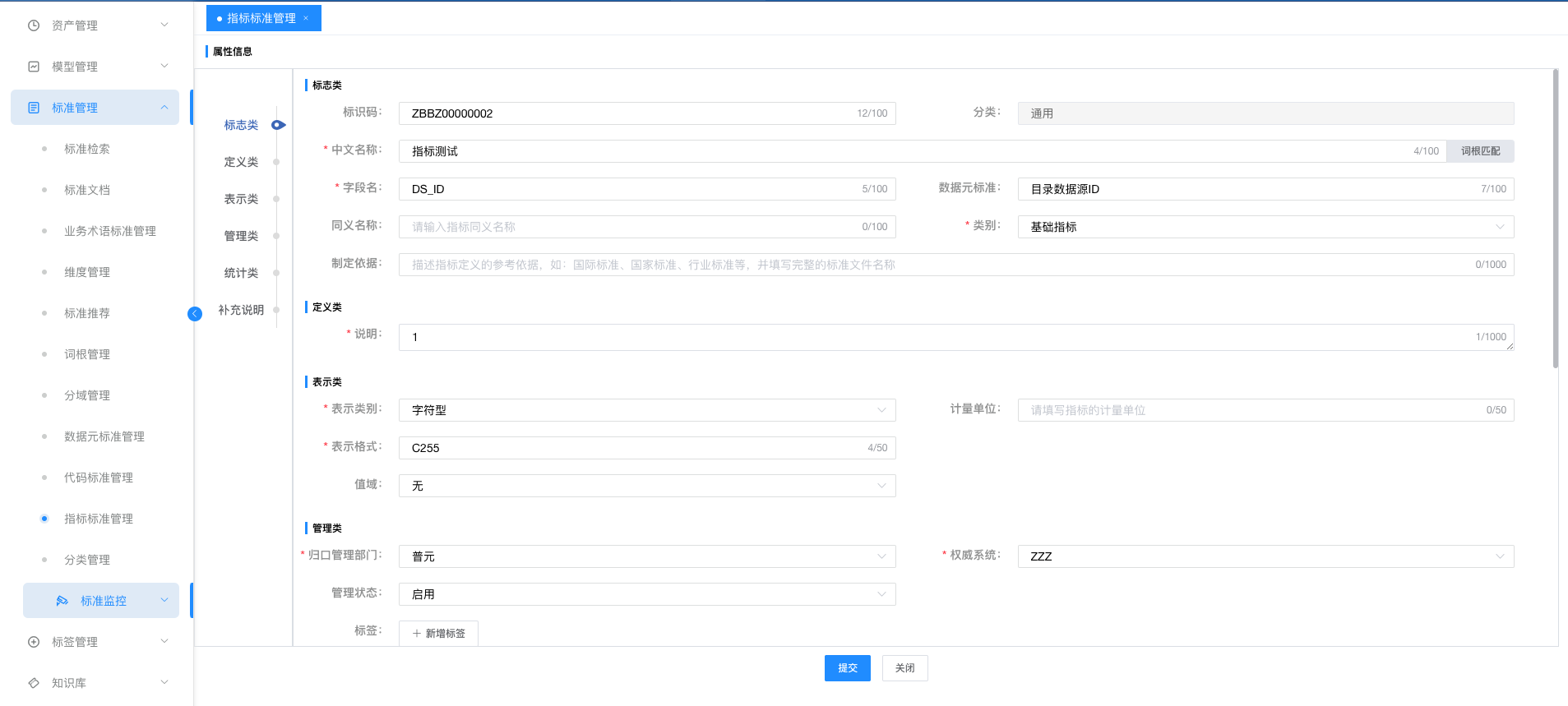This screenshot has width=1568, height=706.
Task: Click the 知识库 tag icon
Action: [x=34, y=683]
